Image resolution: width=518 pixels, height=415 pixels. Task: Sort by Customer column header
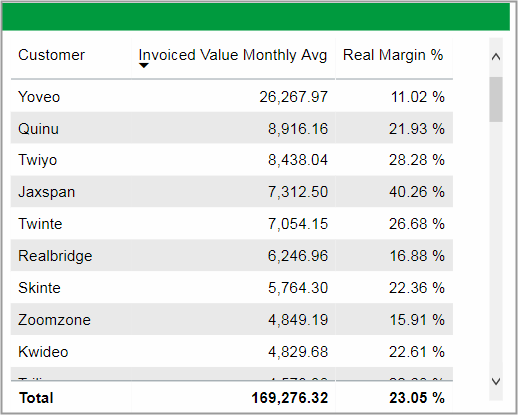pos(51,55)
